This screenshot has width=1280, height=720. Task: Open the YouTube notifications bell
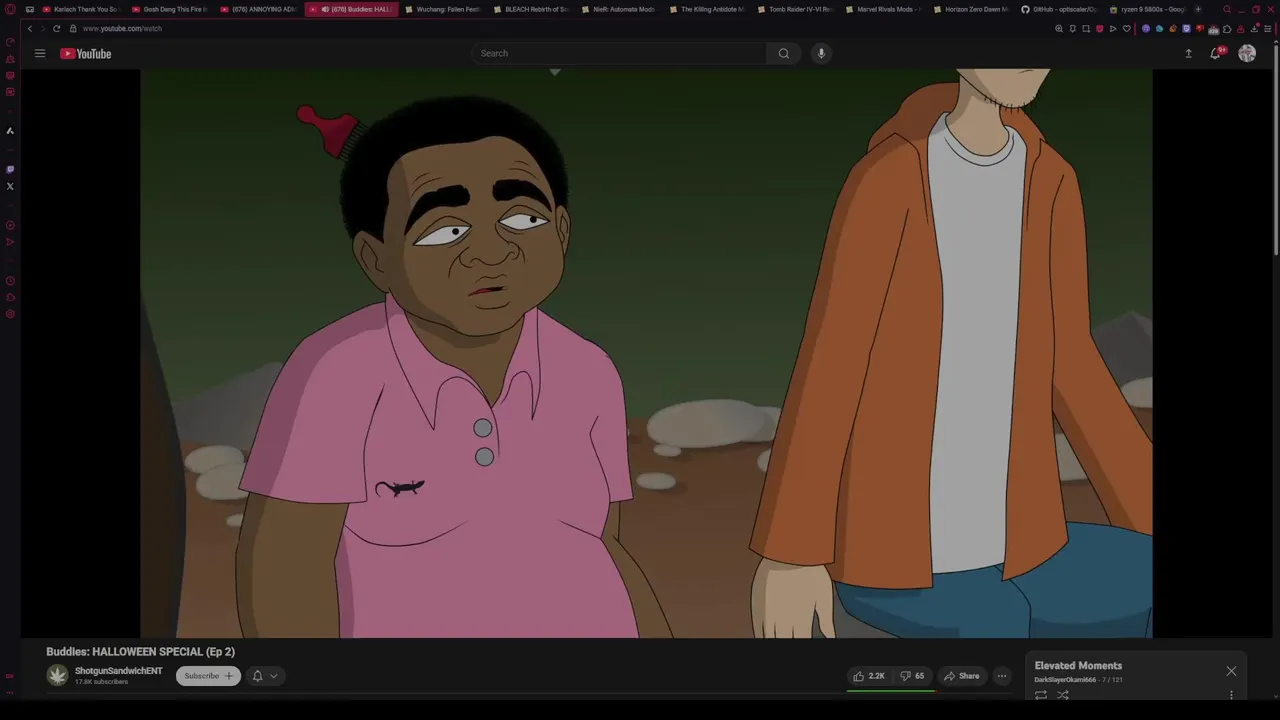tap(1215, 53)
